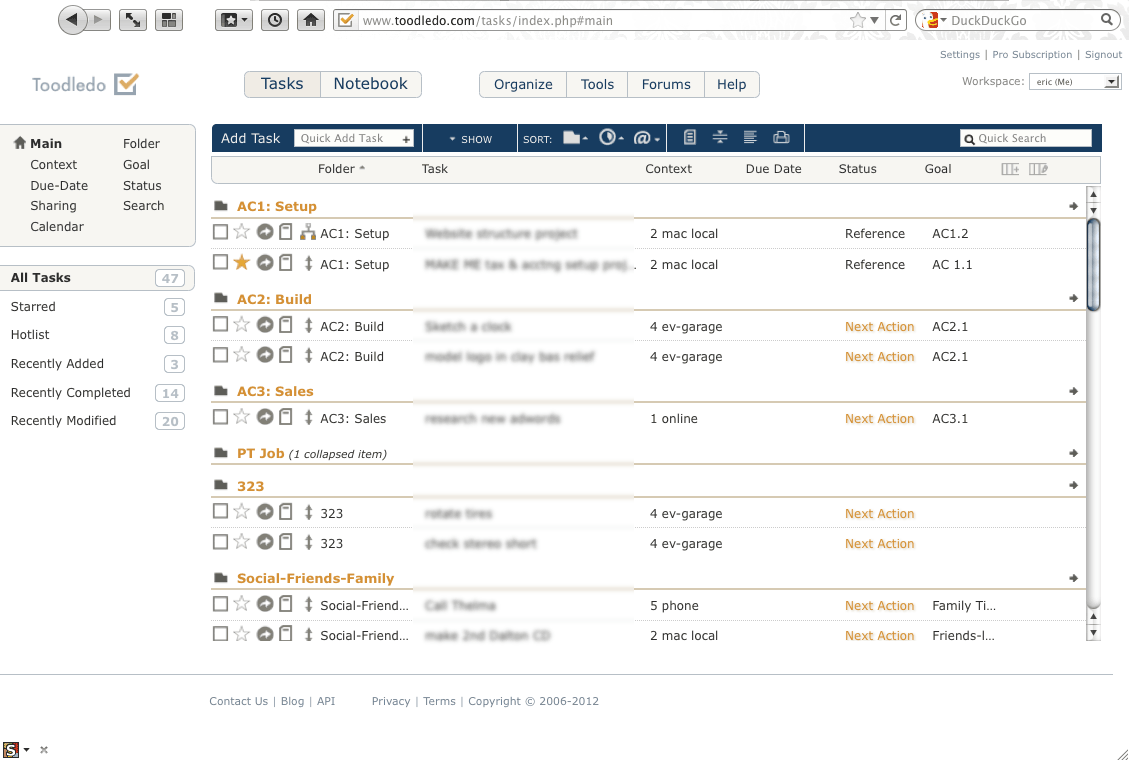Check off the Friends-l... goal task
This screenshot has width=1129, height=761.
(220, 634)
